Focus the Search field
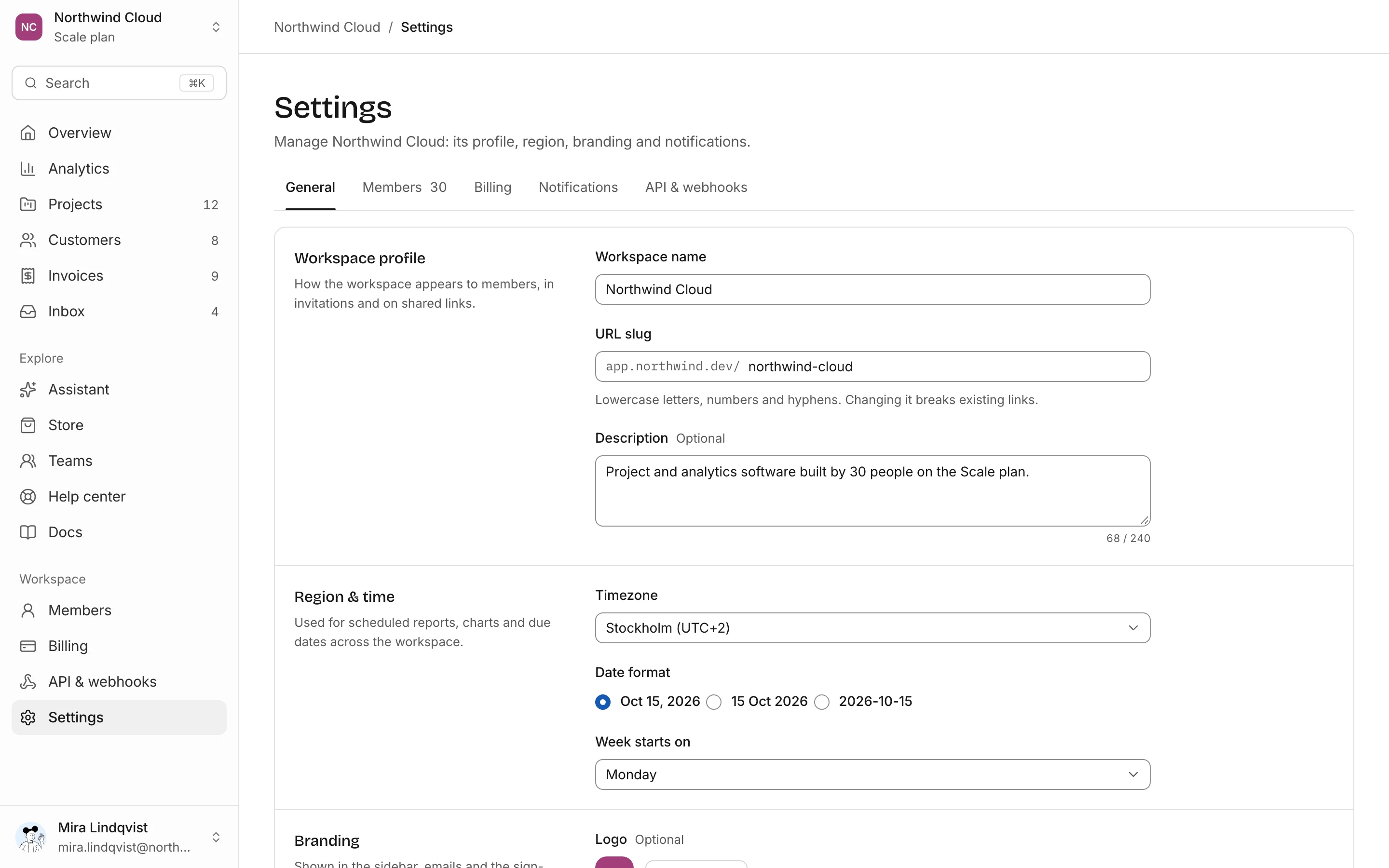This screenshot has width=1389, height=868. click(x=119, y=83)
